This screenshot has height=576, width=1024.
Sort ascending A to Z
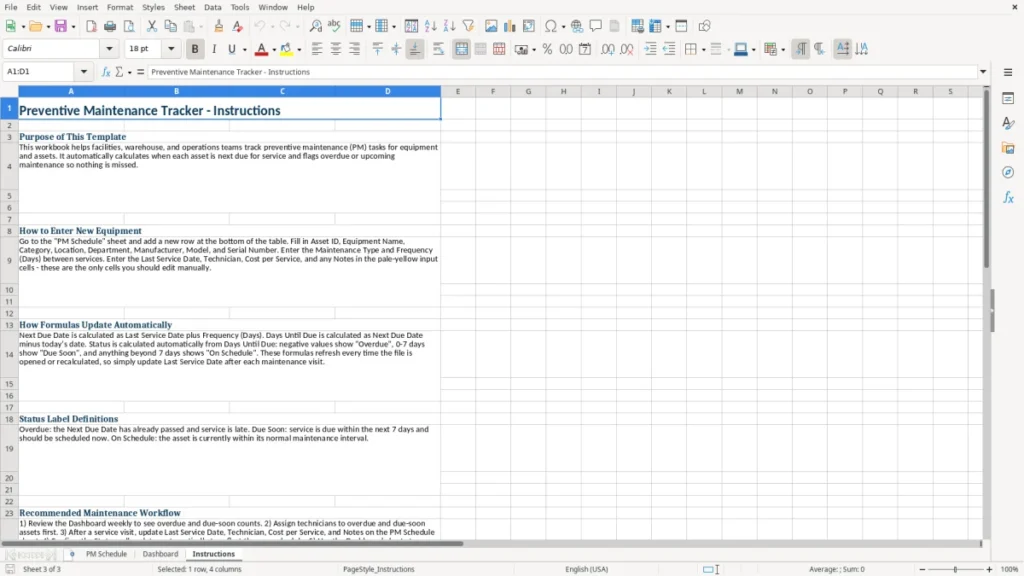[x=430, y=26]
